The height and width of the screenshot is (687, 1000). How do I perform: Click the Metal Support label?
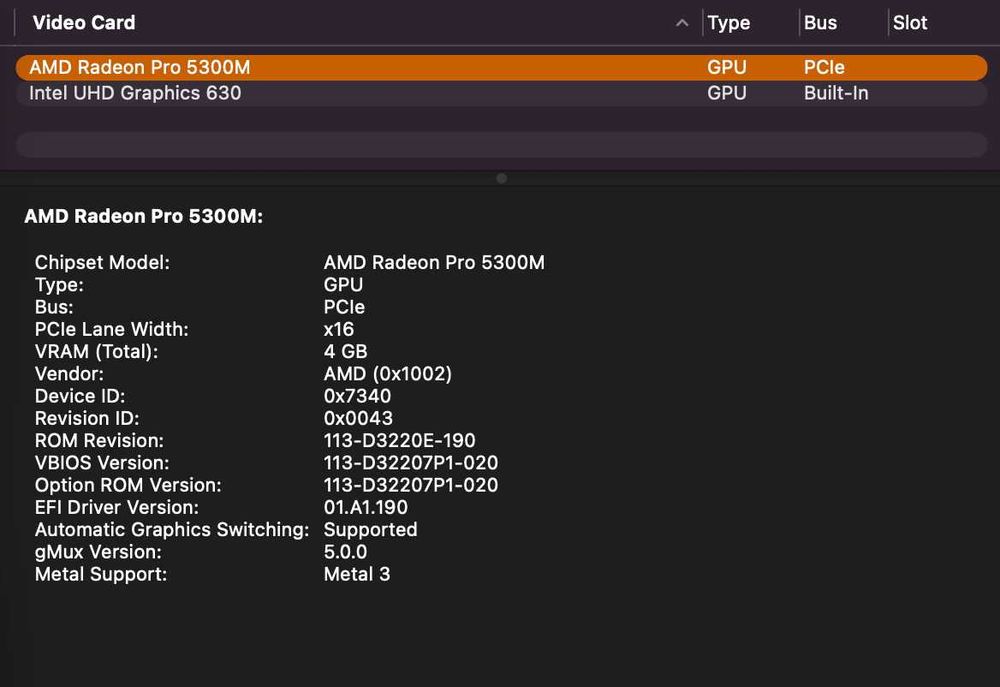tap(101, 575)
